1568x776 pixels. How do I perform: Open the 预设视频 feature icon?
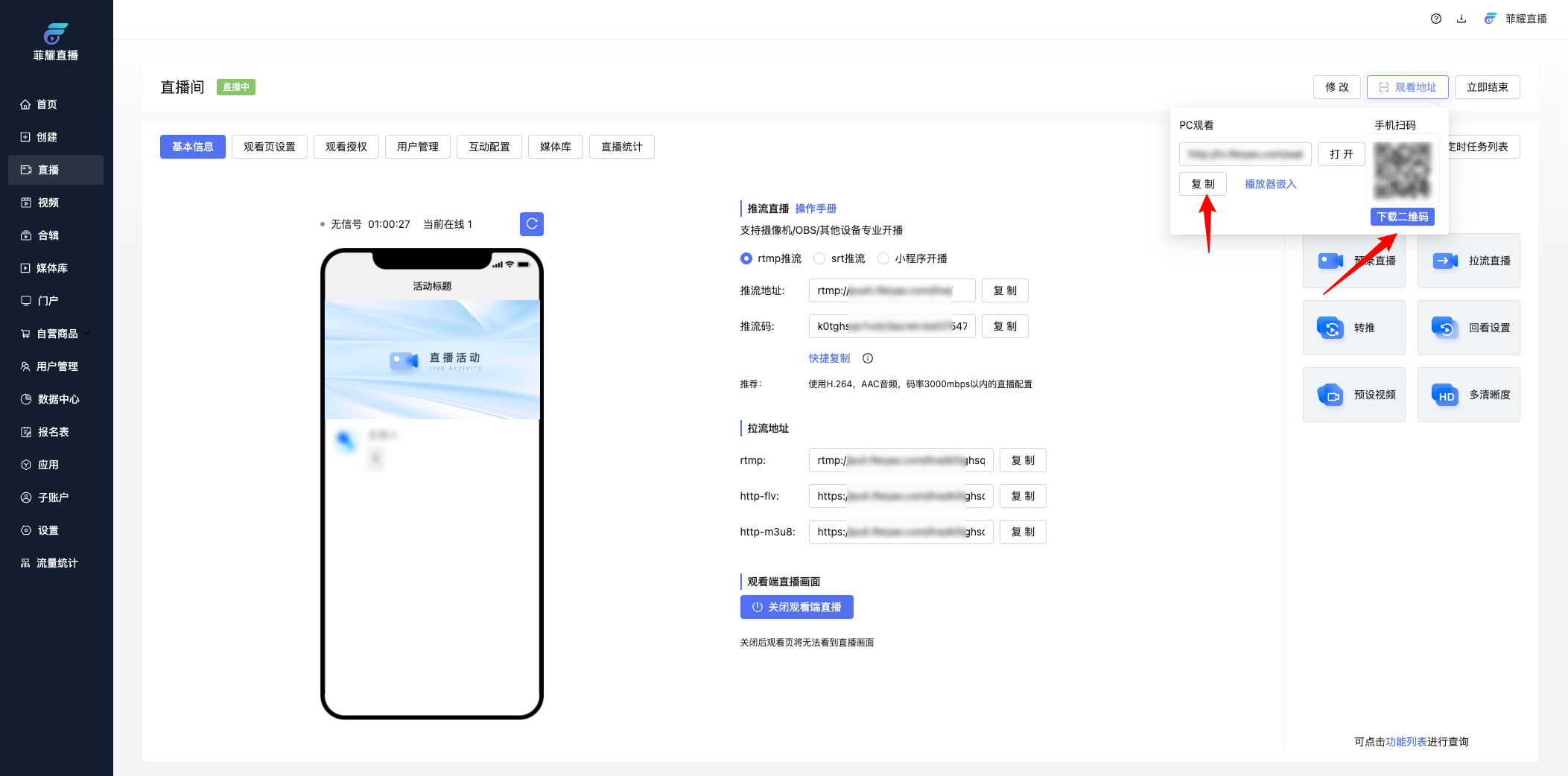tap(1330, 395)
